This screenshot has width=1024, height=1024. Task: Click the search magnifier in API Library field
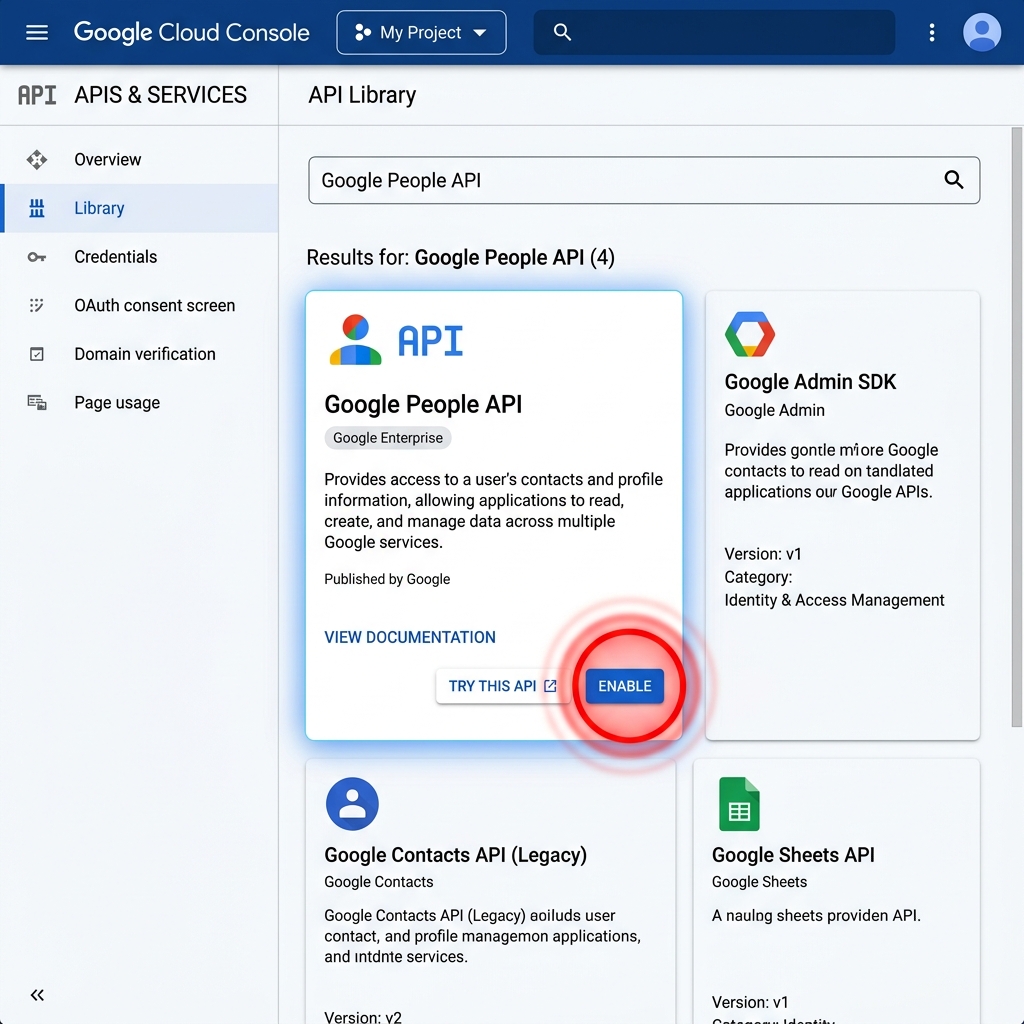(x=954, y=180)
